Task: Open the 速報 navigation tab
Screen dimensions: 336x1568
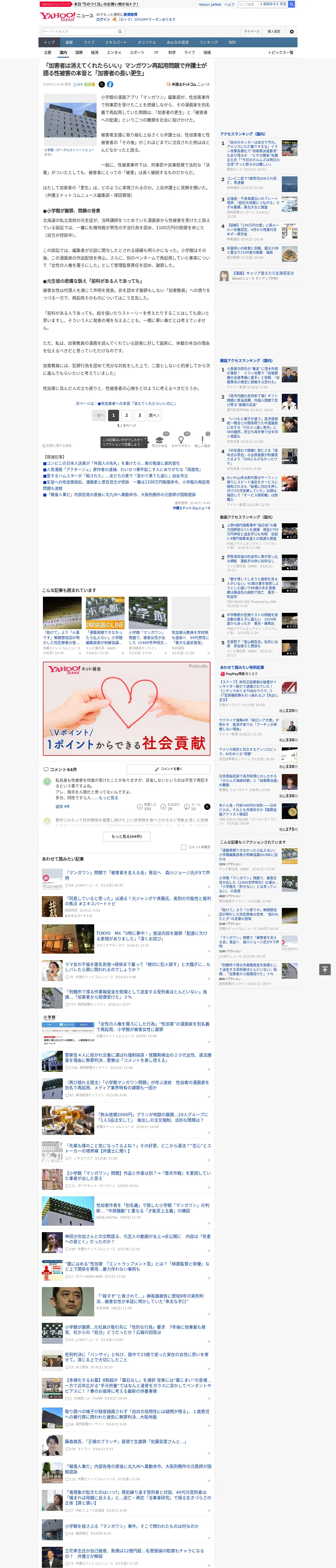Action: point(69,42)
